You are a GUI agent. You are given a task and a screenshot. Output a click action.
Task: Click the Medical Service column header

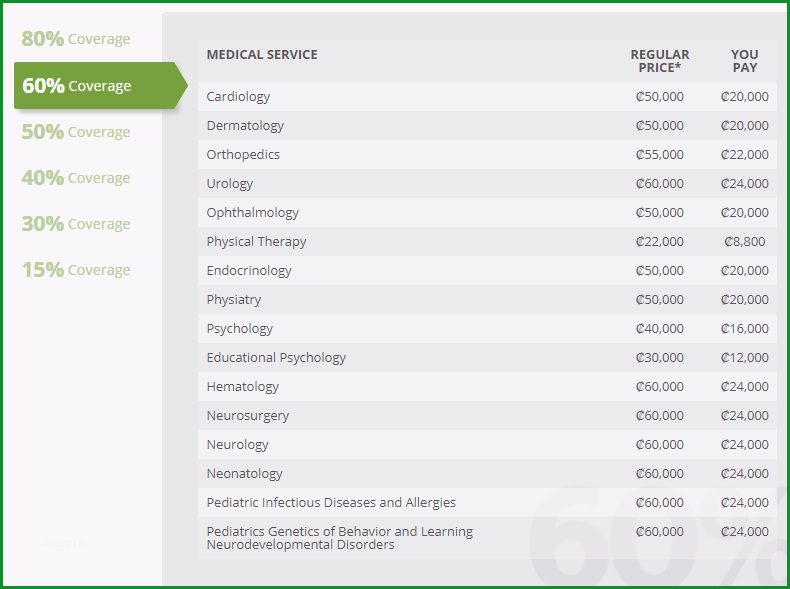point(262,54)
